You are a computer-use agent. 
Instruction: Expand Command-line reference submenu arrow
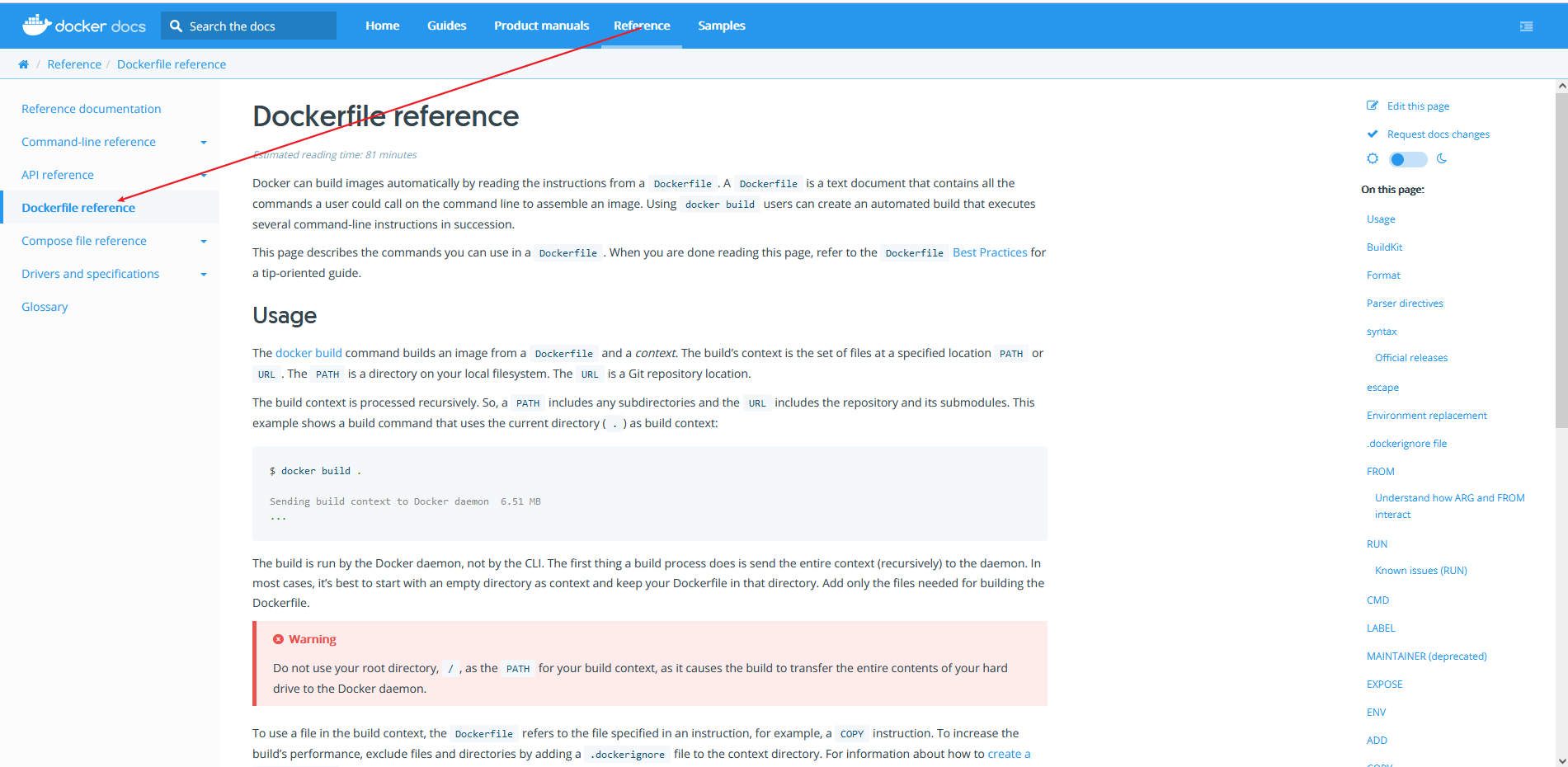click(x=204, y=143)
